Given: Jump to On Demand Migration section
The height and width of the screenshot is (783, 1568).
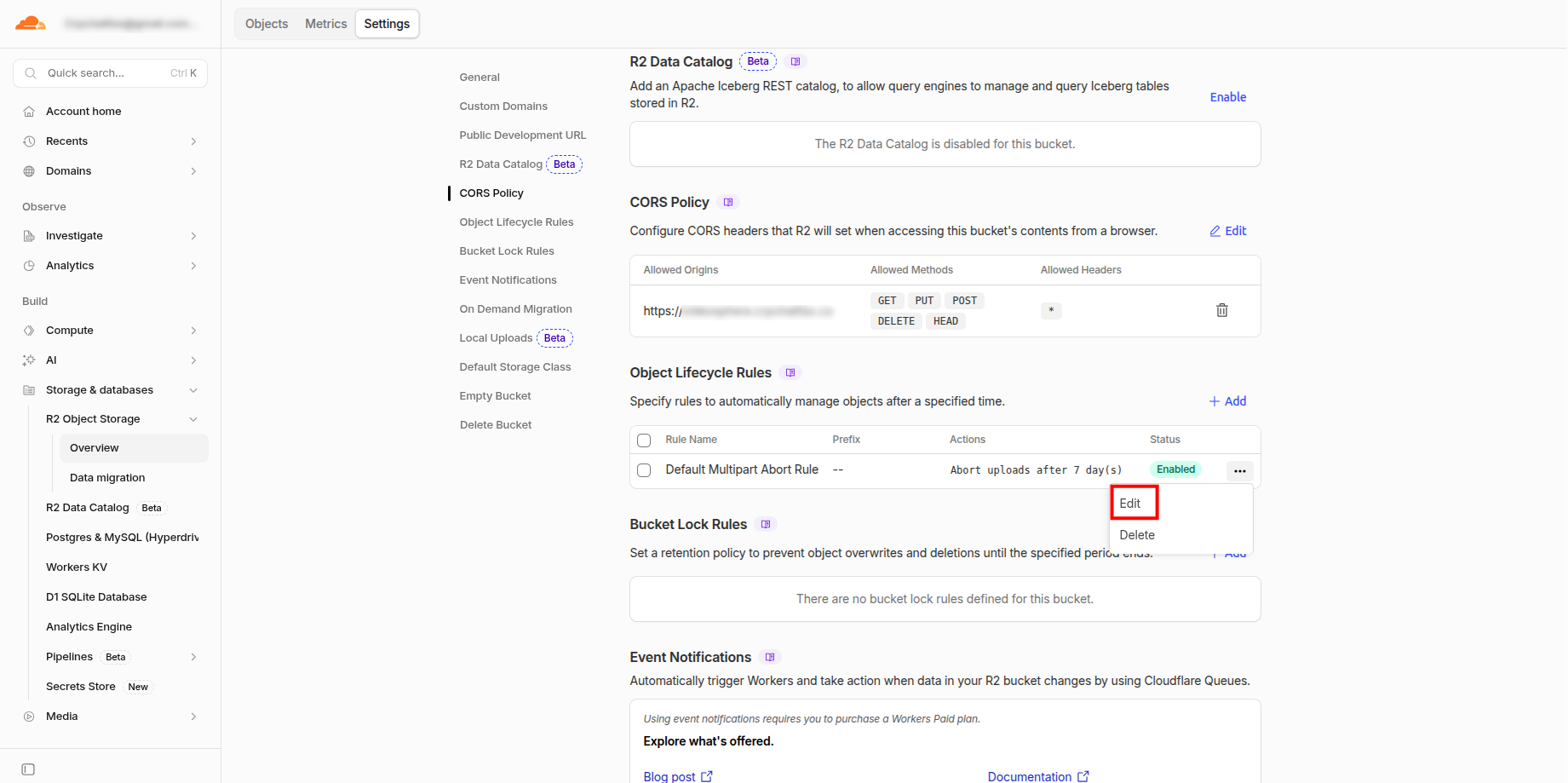Looking at the screenshot, I should tap(515, 309).
